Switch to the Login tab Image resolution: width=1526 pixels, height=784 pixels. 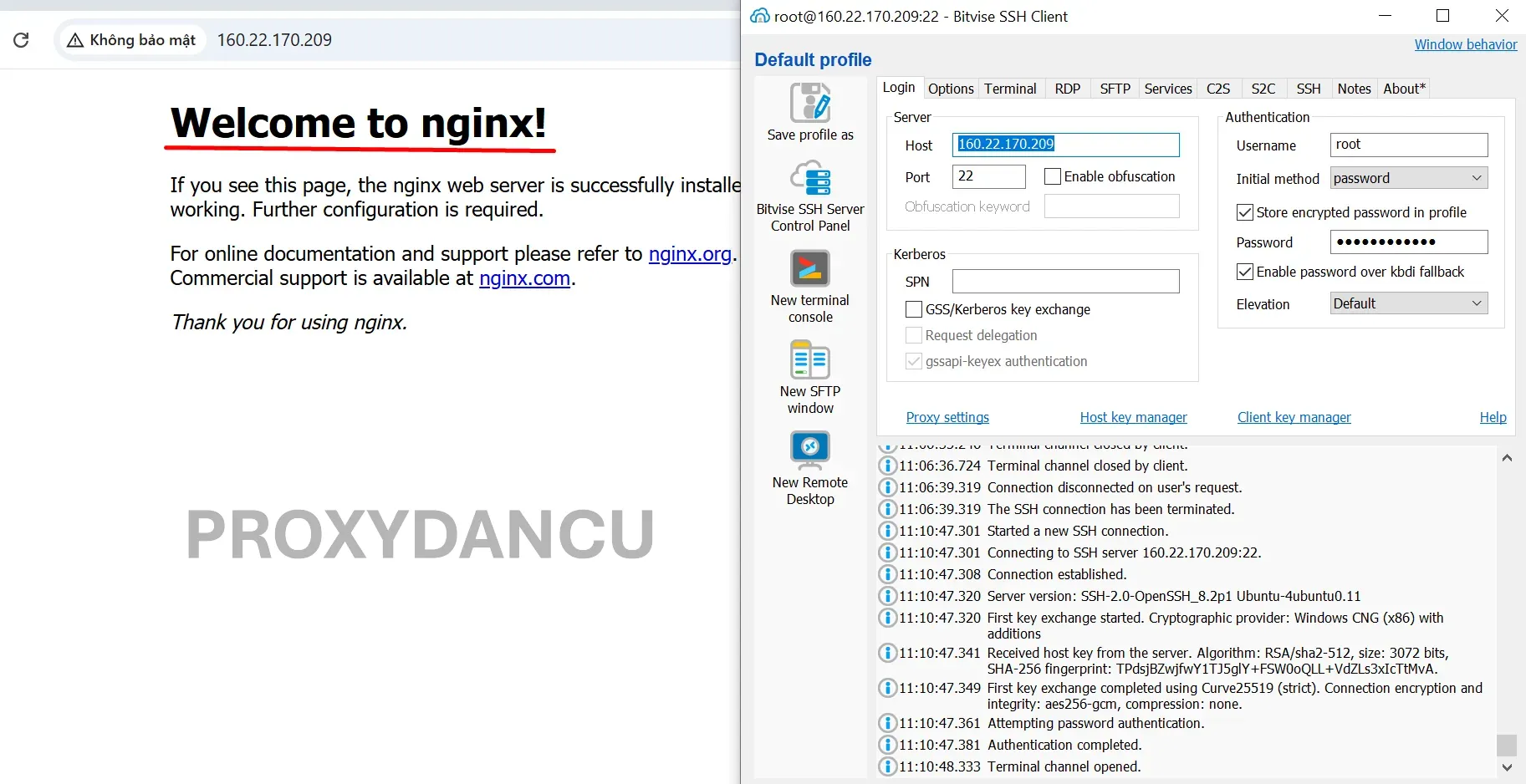[899, 88]
